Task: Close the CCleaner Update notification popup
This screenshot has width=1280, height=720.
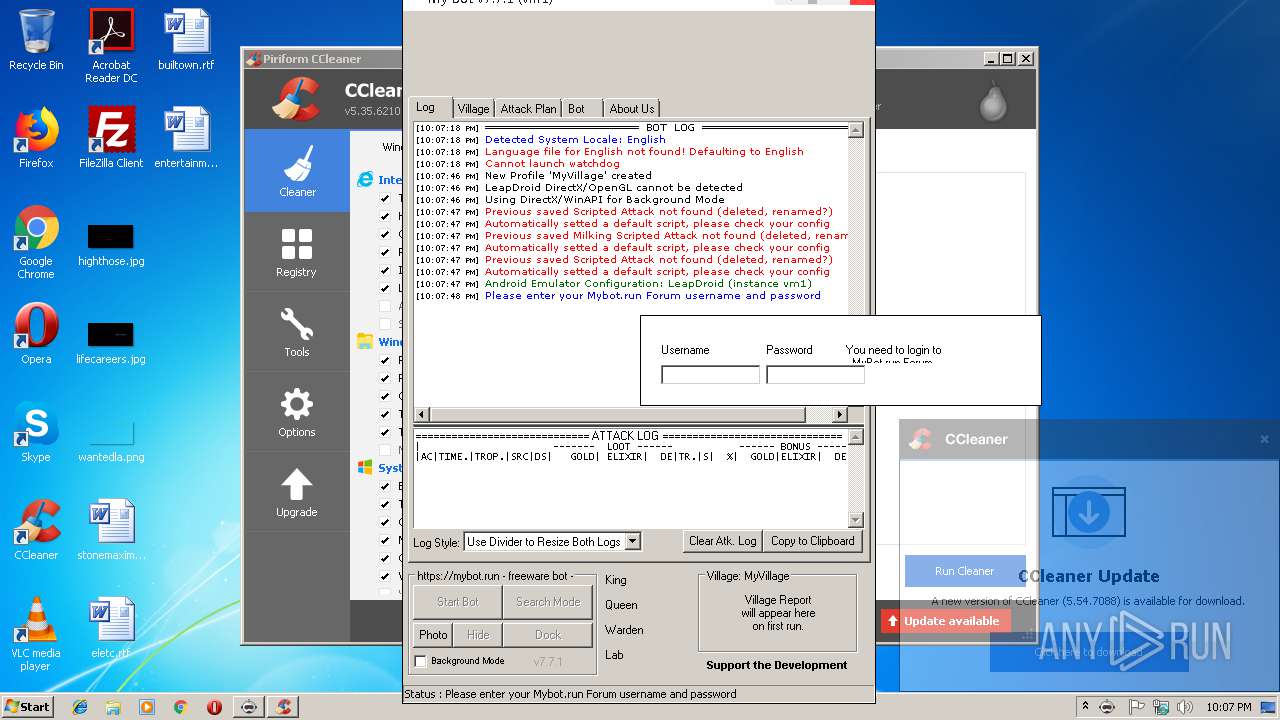Action: point(1264,439)
